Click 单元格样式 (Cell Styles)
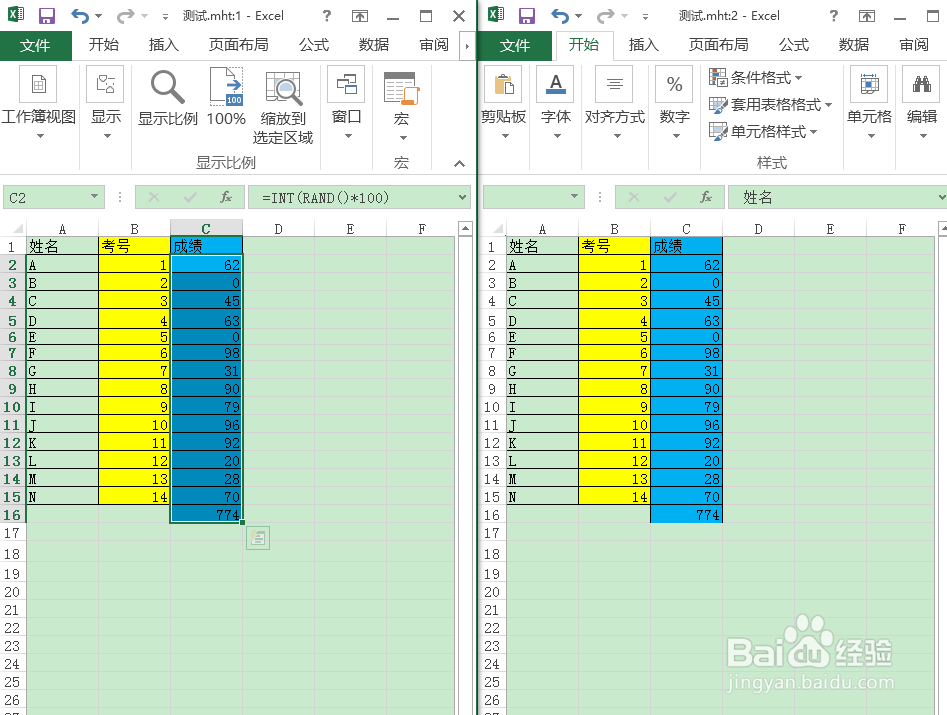Screen dimensions: 947x715 click(768, 130)
